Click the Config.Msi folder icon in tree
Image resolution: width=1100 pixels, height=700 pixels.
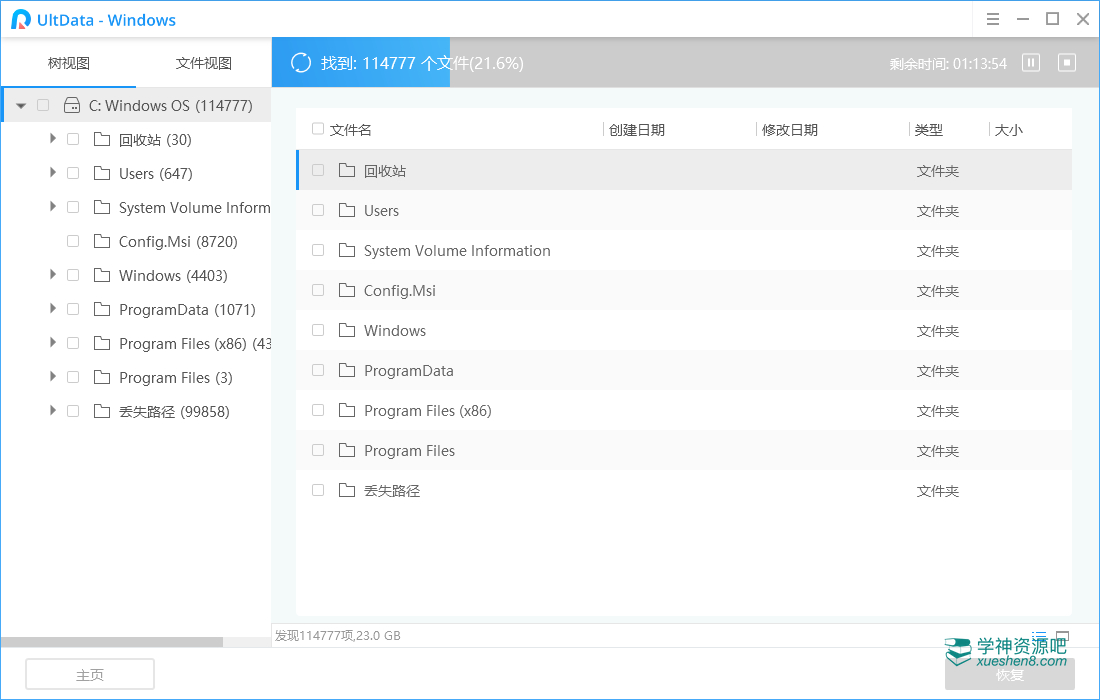(x=101, y=241)
